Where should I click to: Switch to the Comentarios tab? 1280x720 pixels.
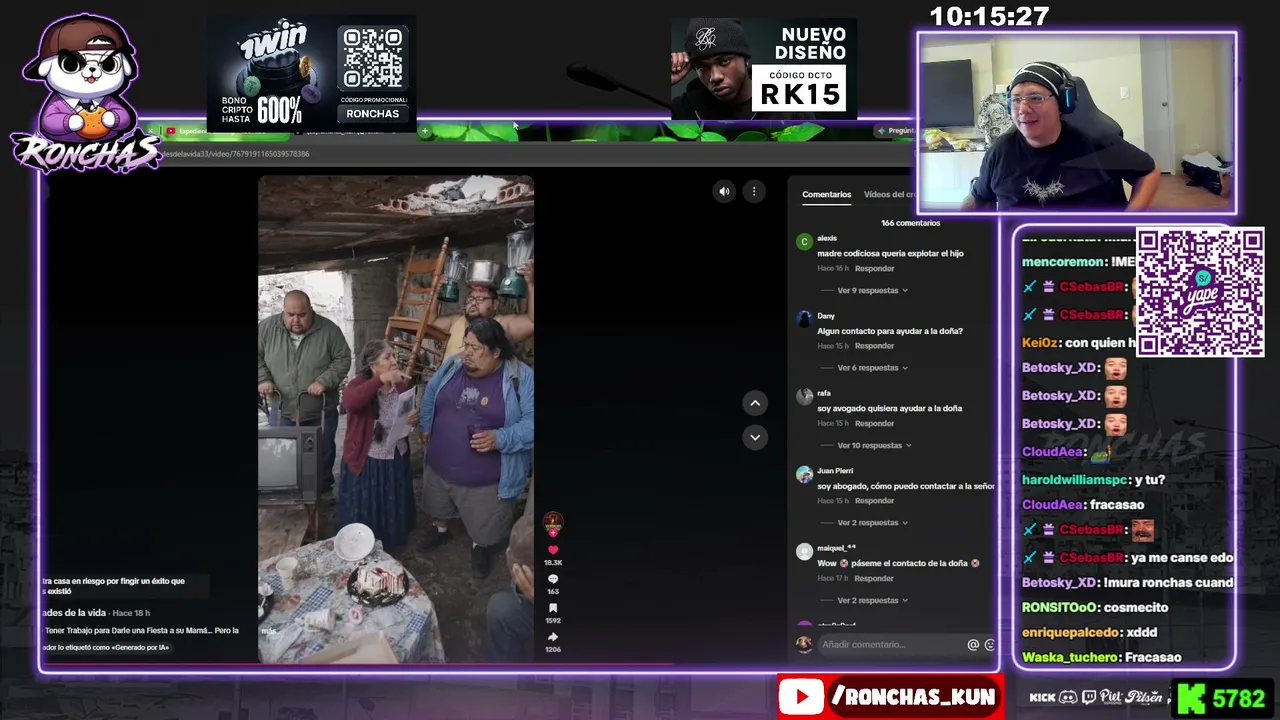(x=826, y=195)
